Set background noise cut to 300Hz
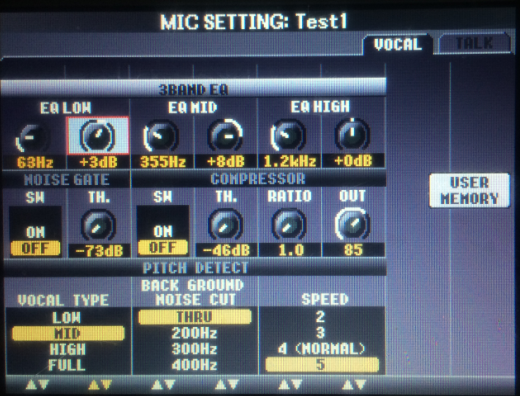The image size is (520, 396). click(x=195, y=349)
